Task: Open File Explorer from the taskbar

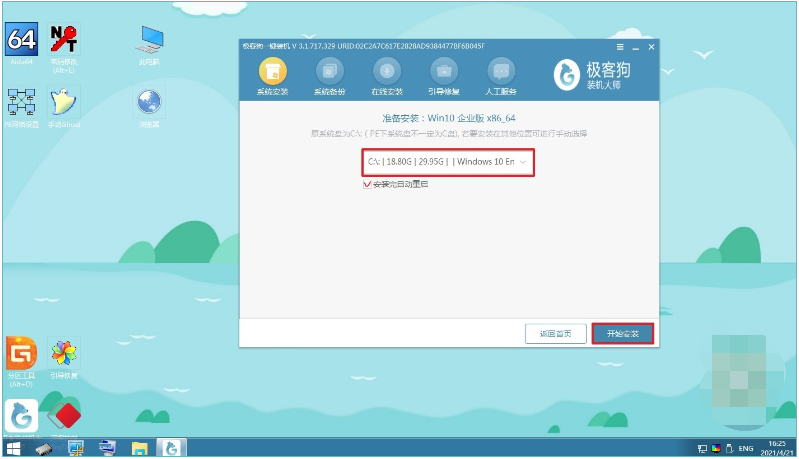Action: coord(139,448)
